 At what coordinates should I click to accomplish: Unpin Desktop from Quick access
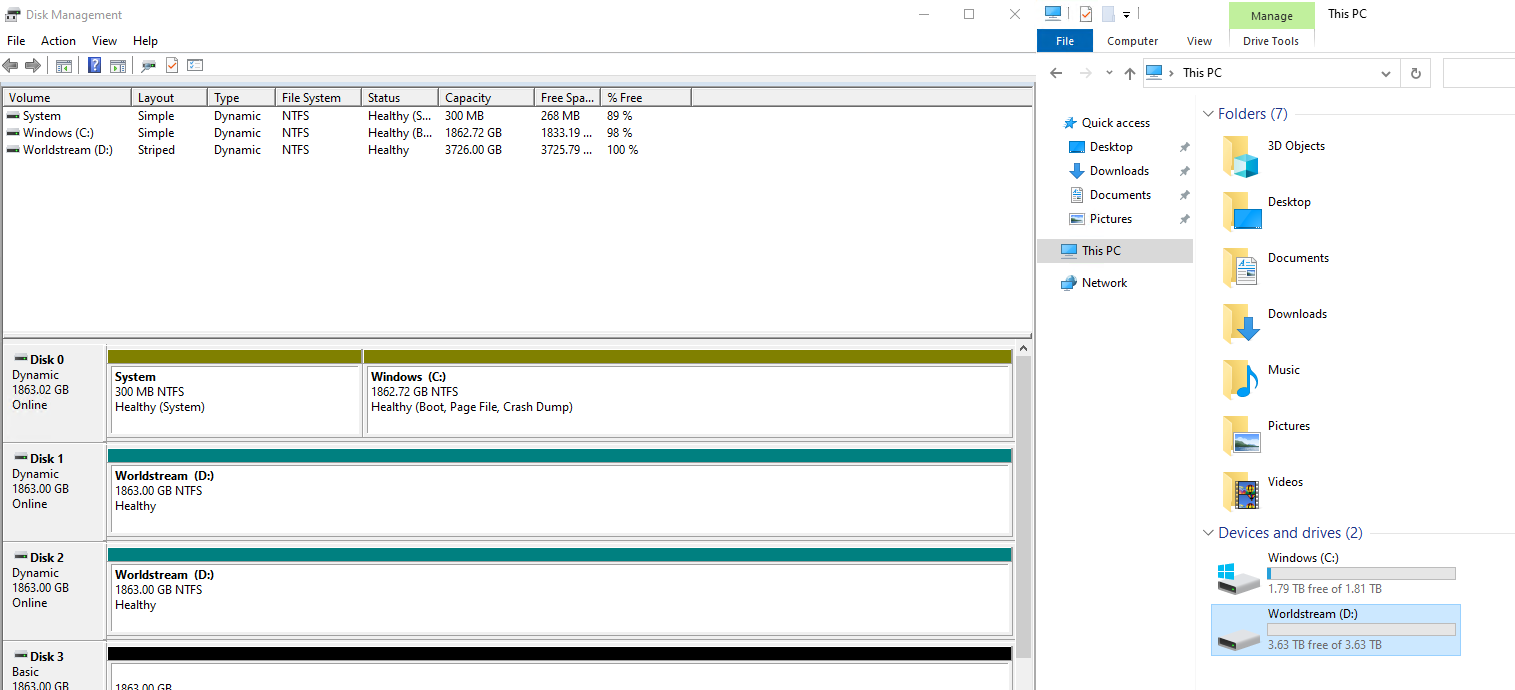[1185, 147]
